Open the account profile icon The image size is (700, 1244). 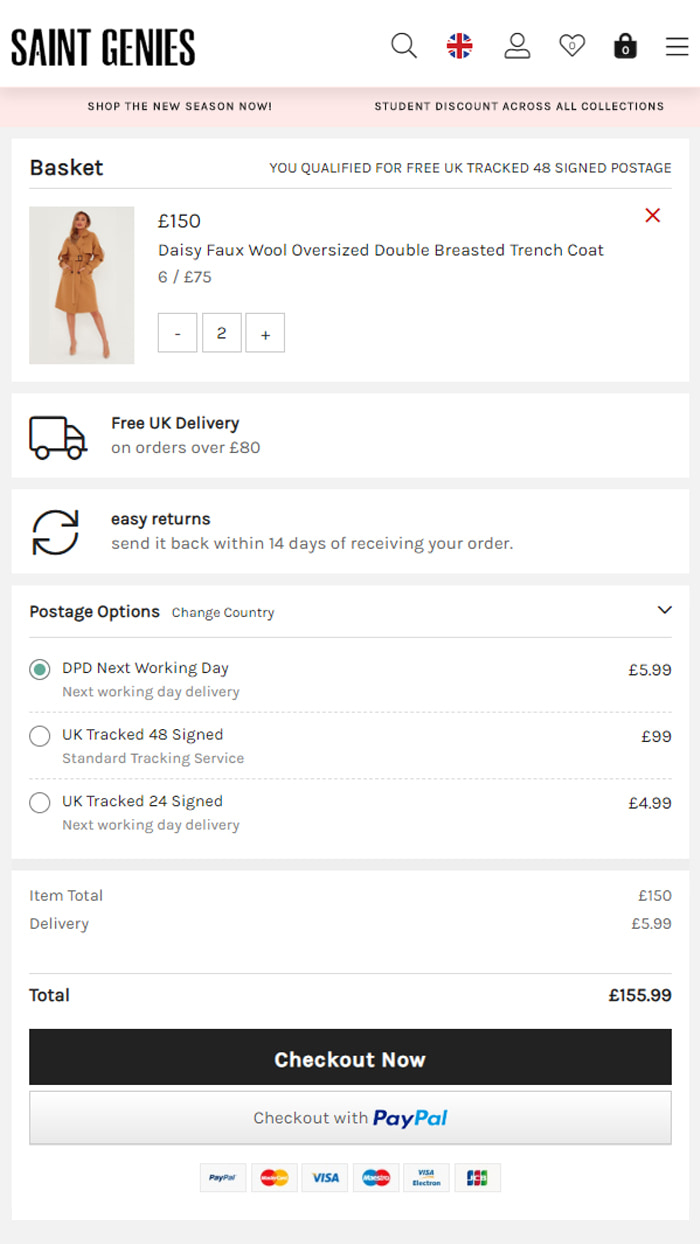pos(517,46)
